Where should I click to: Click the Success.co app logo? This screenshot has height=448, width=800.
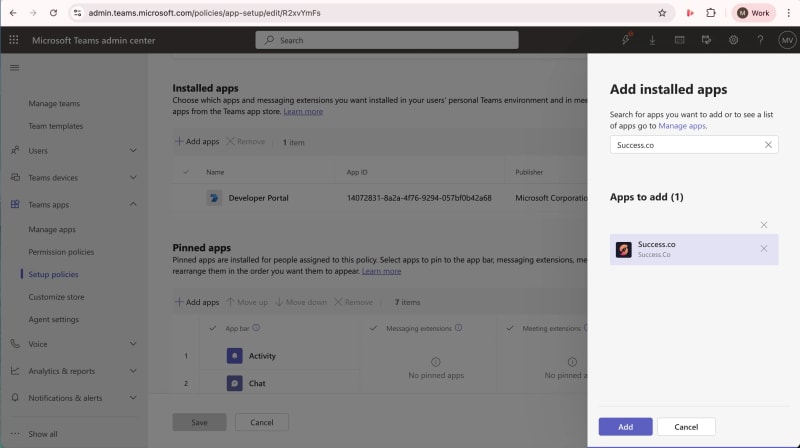(623, 250)
